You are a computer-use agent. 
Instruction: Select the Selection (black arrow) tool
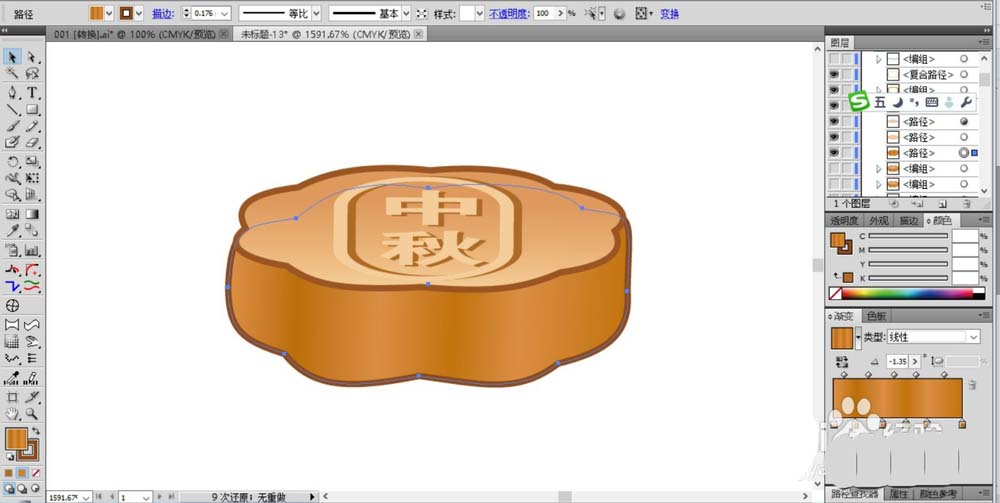[x=12, y=57]
